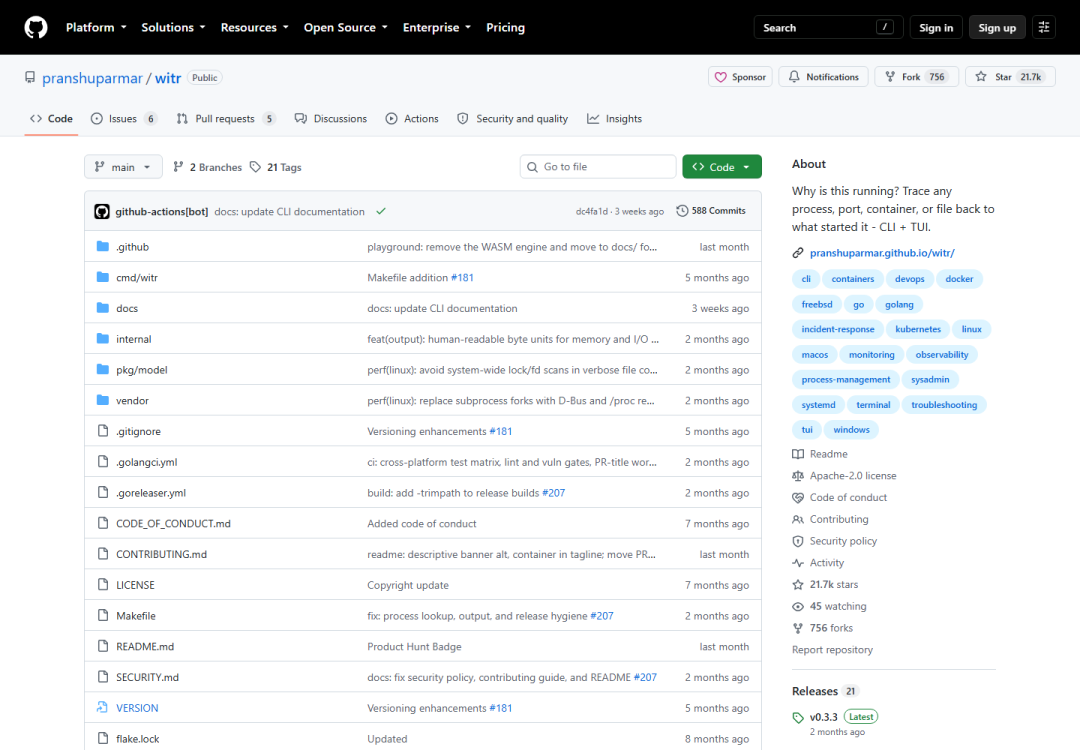Click the folder icon of the vendor row
The height and width of the screenshot is (750, 1080).
tap(103, 400)
